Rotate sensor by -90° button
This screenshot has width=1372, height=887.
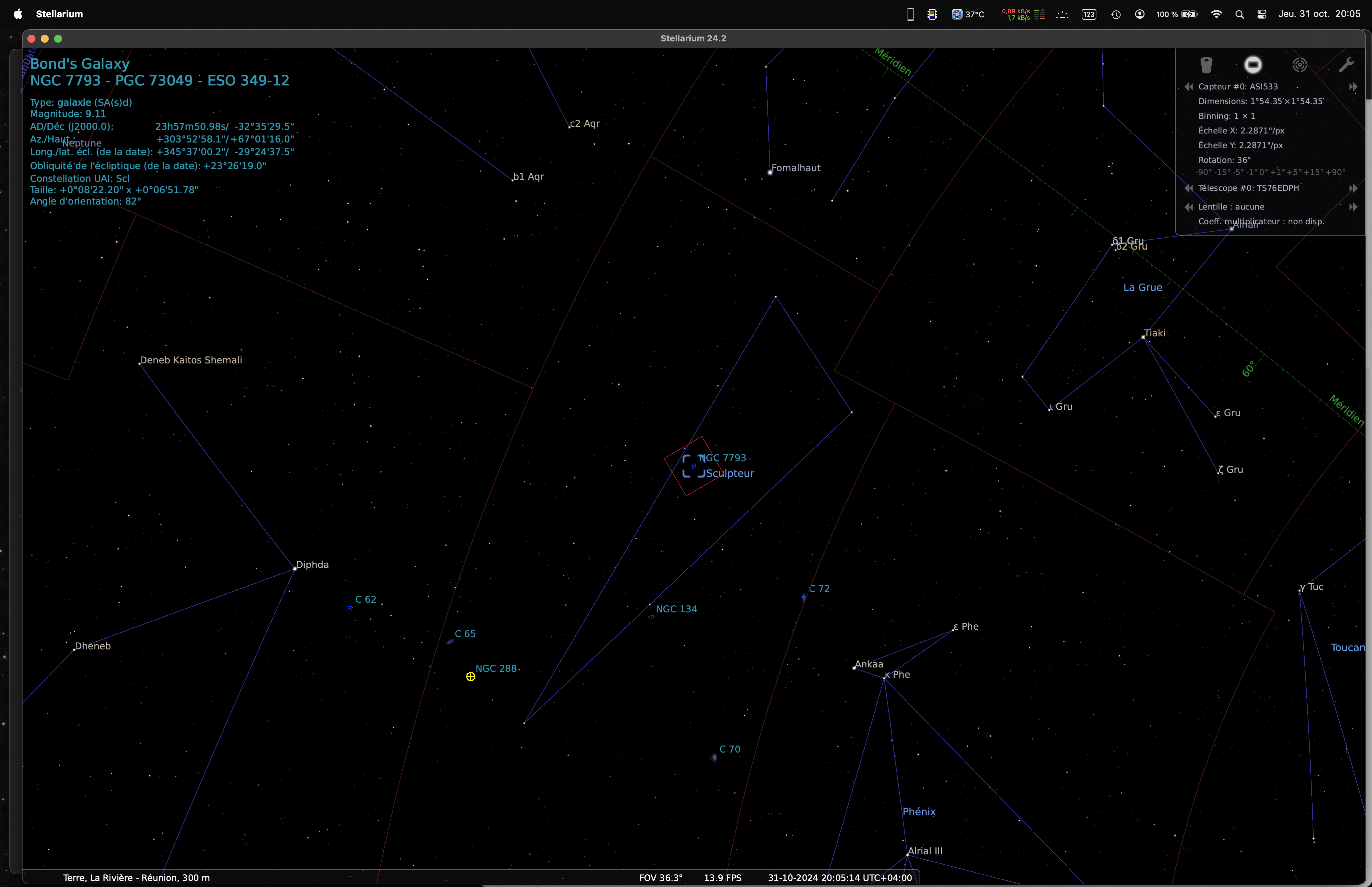(x=1203, y=172)
